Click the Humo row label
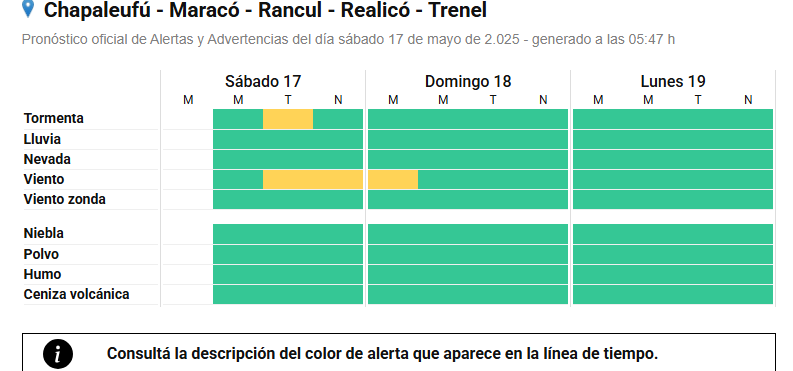This screenshot has height=371, width=793. (42, 274)
